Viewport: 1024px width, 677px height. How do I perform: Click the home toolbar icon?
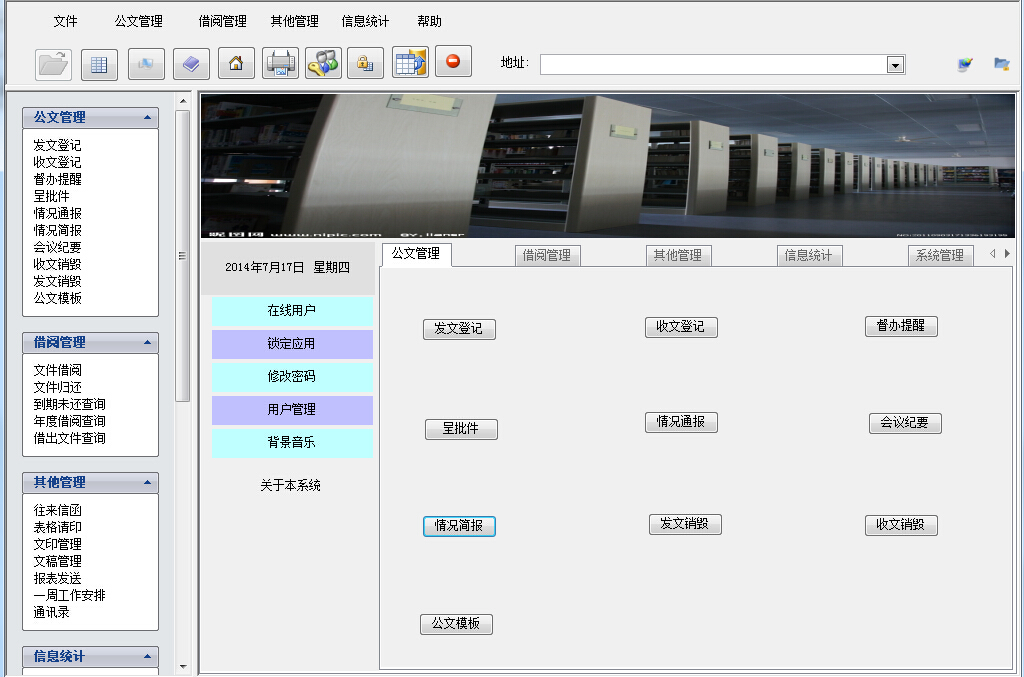point(236,63)
